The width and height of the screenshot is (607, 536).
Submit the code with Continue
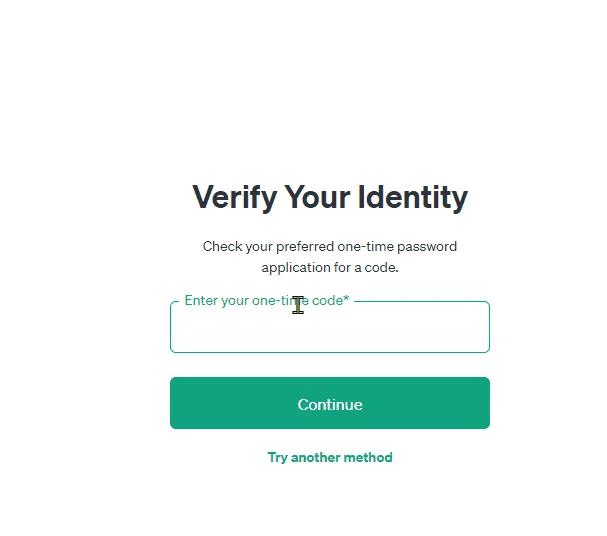click(330, 403)
